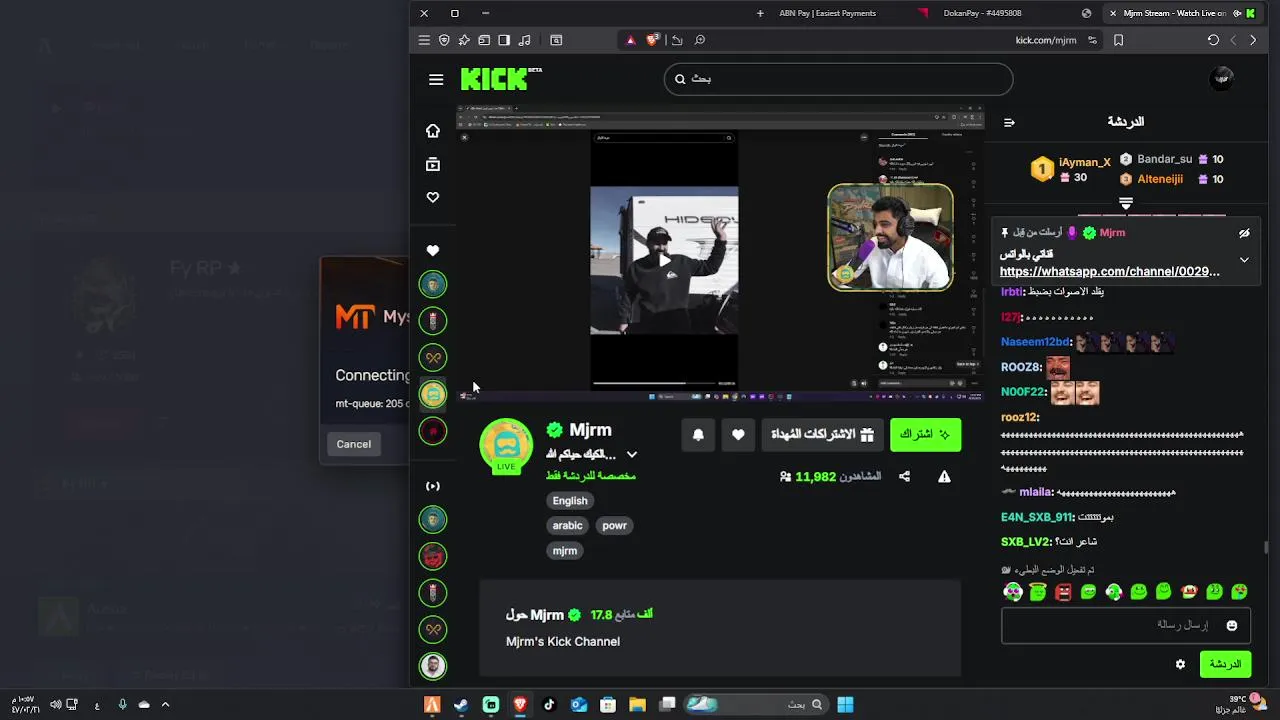
Task: Click the green Subscribe button
Action: point(925,434)
